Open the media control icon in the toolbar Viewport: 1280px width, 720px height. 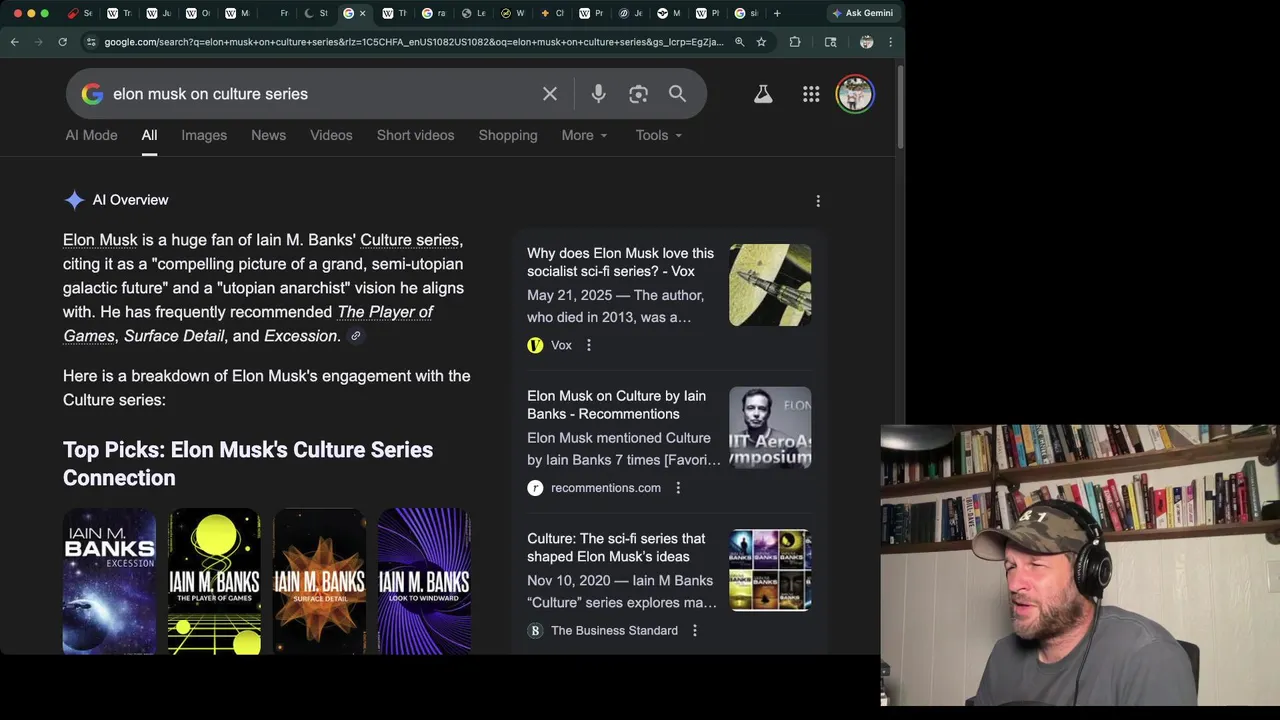[830, 42]
